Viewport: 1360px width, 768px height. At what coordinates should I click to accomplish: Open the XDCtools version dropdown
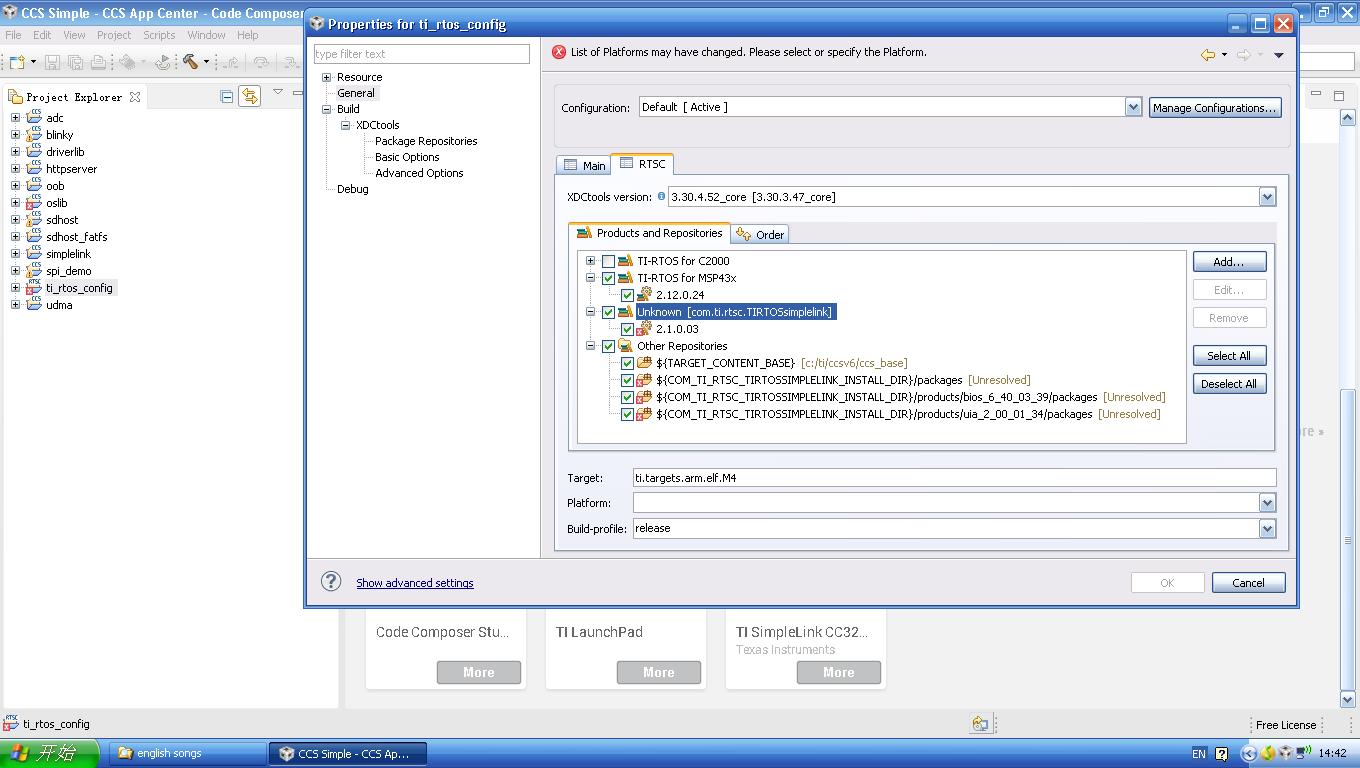pos(1267,197)
